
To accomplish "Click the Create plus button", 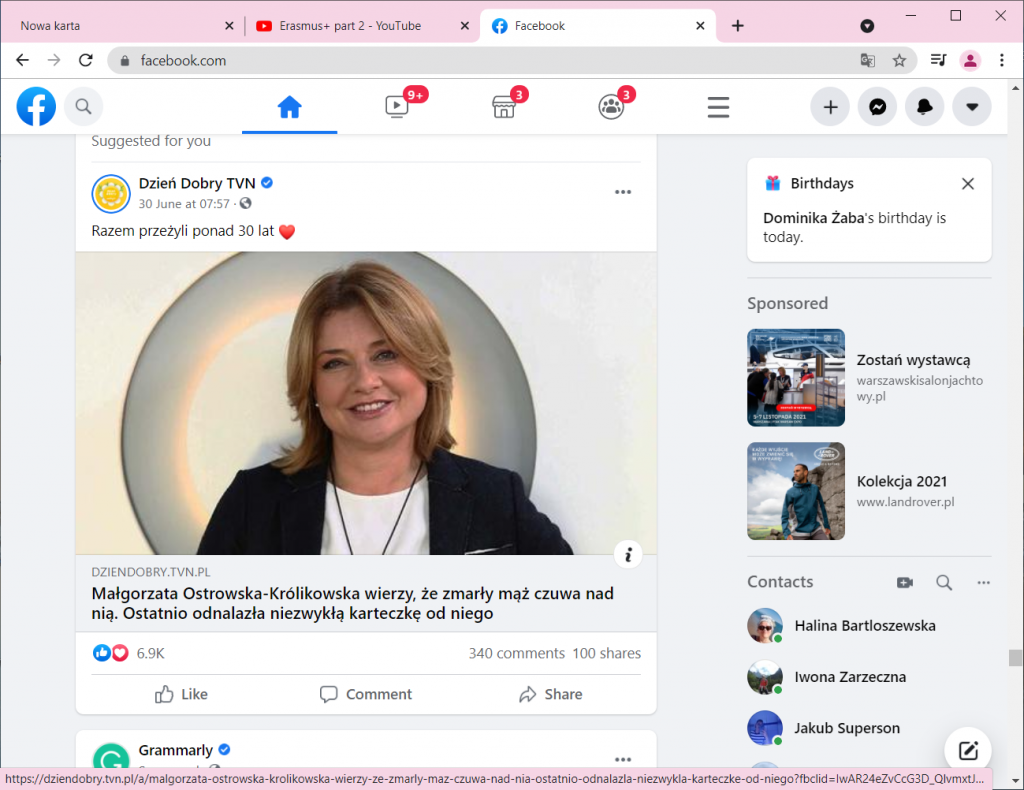I will 829,106.
